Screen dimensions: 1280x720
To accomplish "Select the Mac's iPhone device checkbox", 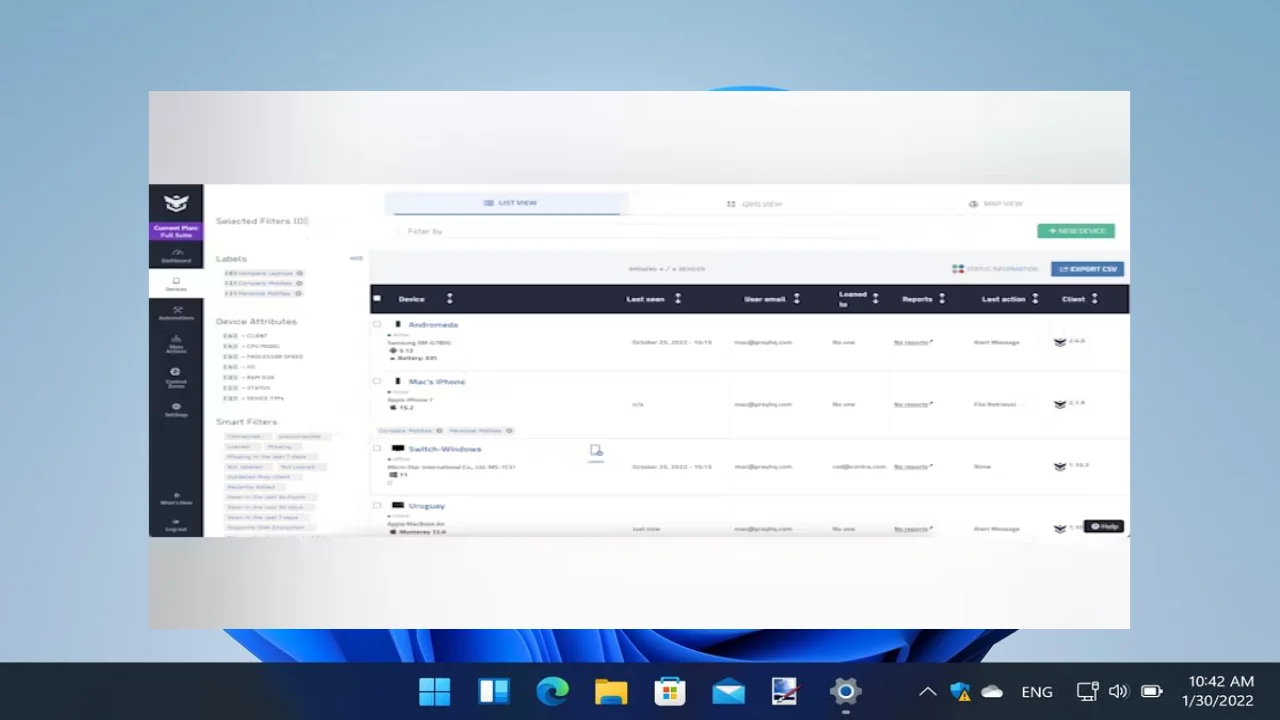I will coord(377,381).
